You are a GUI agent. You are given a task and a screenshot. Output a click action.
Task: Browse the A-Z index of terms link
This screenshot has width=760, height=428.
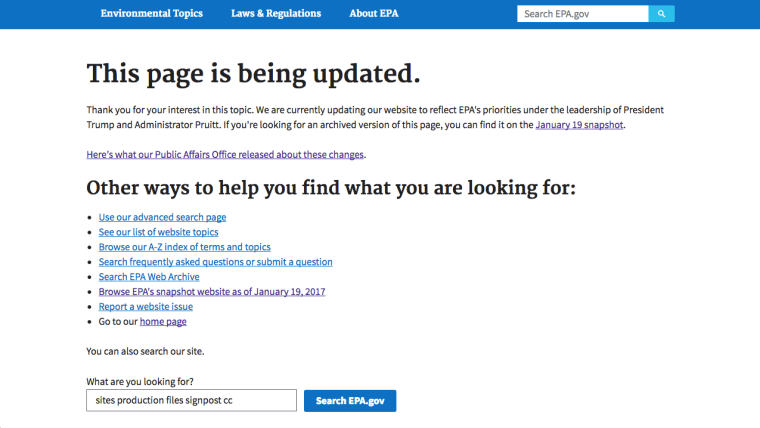click(x=185, y=247)
